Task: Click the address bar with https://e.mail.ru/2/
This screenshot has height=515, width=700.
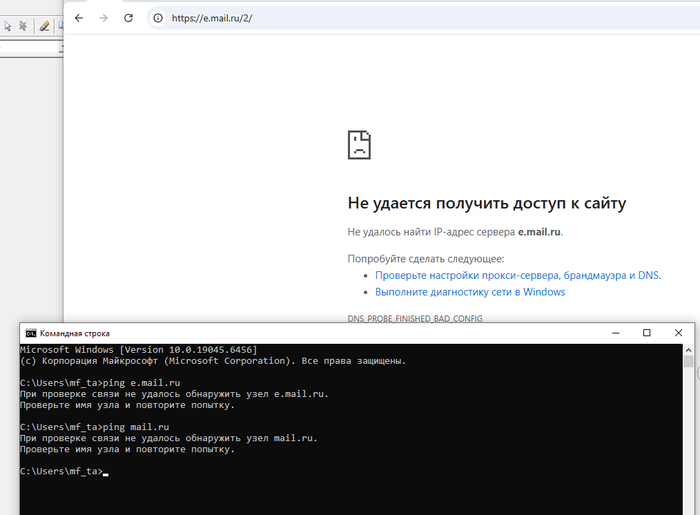Action: (x=424, y=18)
